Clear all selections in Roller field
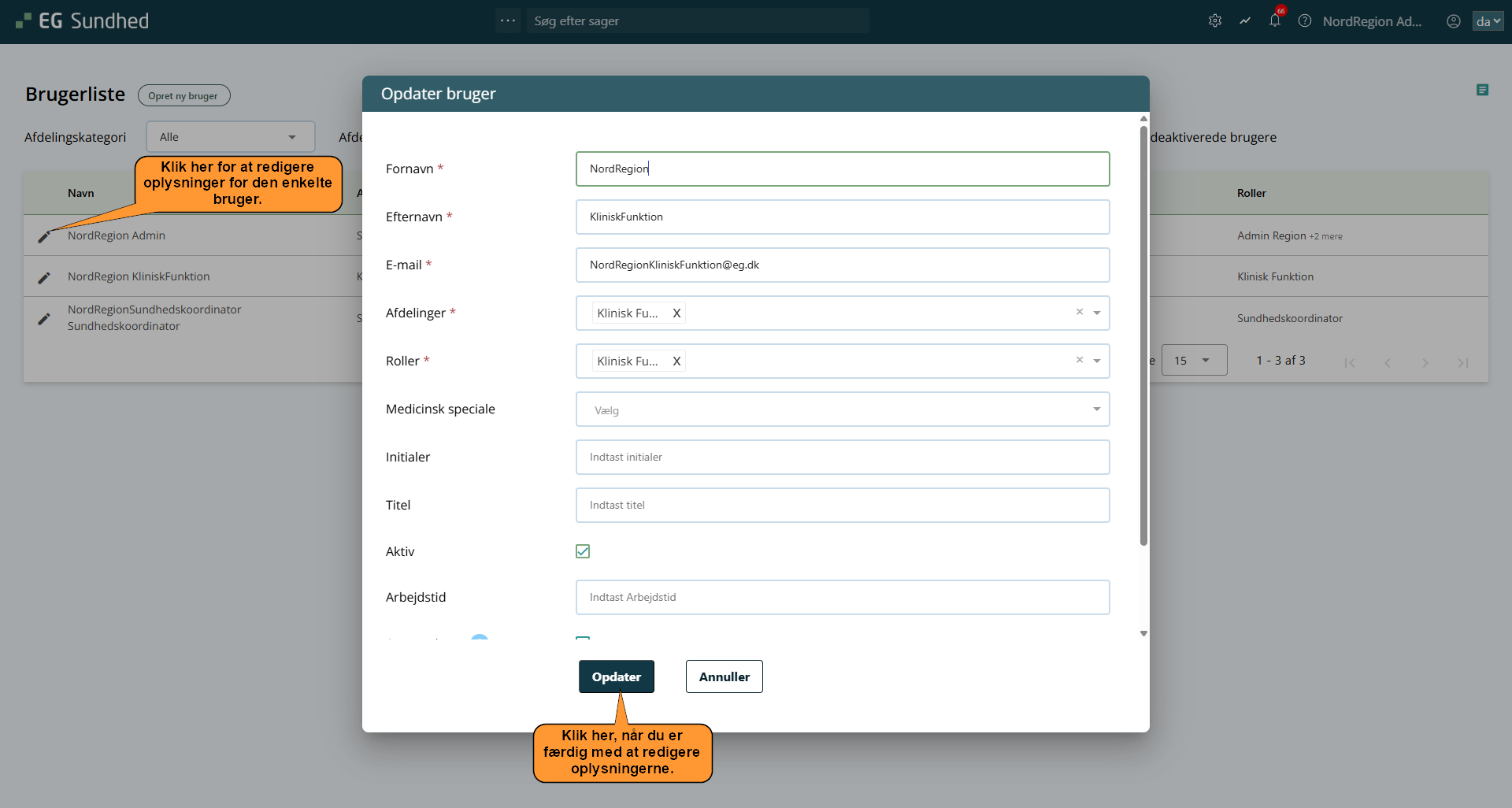 [1080, 360]
